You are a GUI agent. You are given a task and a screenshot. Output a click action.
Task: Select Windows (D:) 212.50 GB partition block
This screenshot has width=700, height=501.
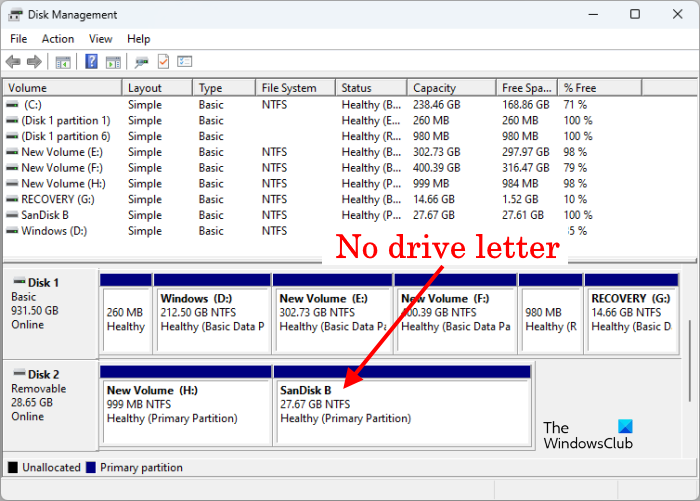click(x=212, y=314)
